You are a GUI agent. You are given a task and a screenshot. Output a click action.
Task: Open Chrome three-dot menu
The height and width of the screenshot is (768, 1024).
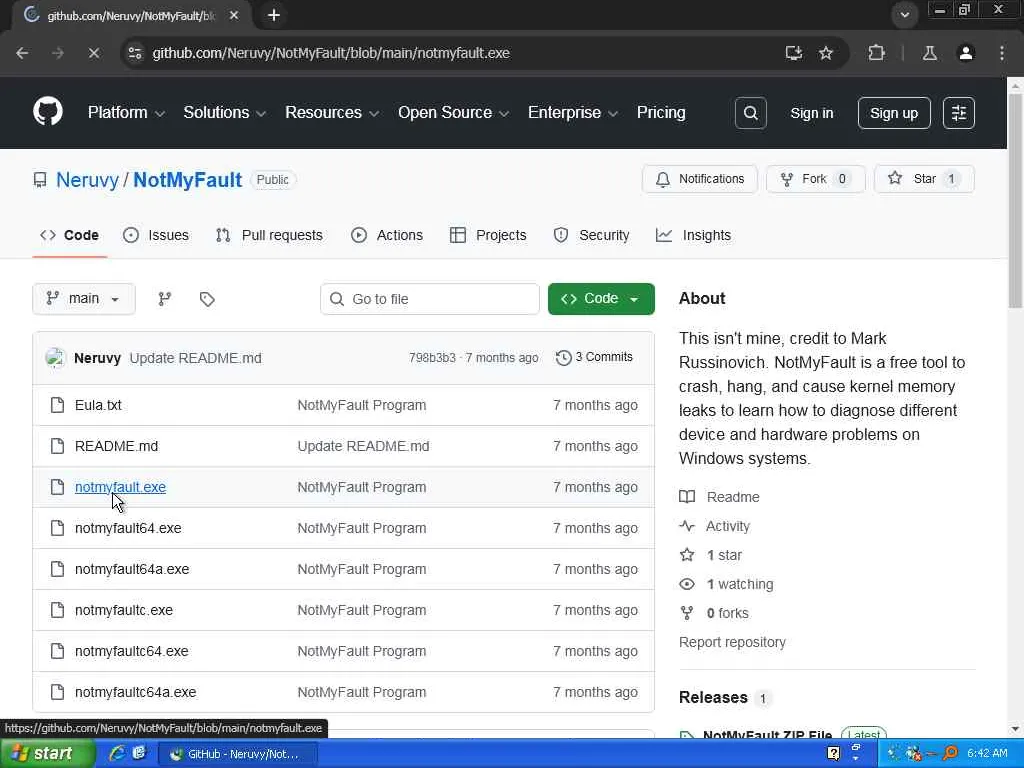[x=1002, y=53]
